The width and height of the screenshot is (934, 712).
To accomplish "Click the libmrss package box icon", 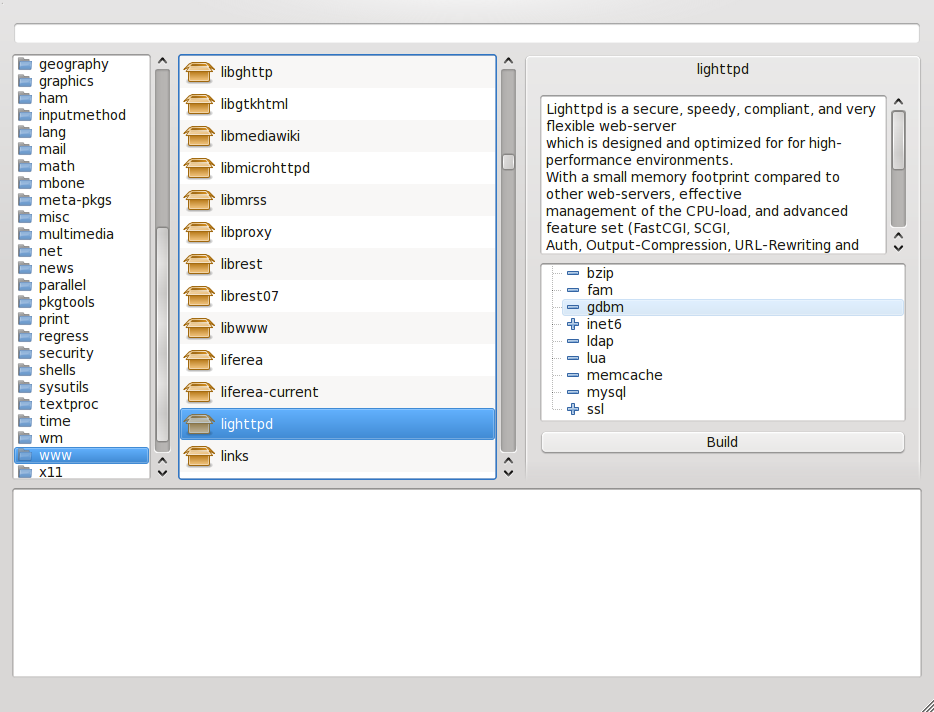I will coord(199,200).
